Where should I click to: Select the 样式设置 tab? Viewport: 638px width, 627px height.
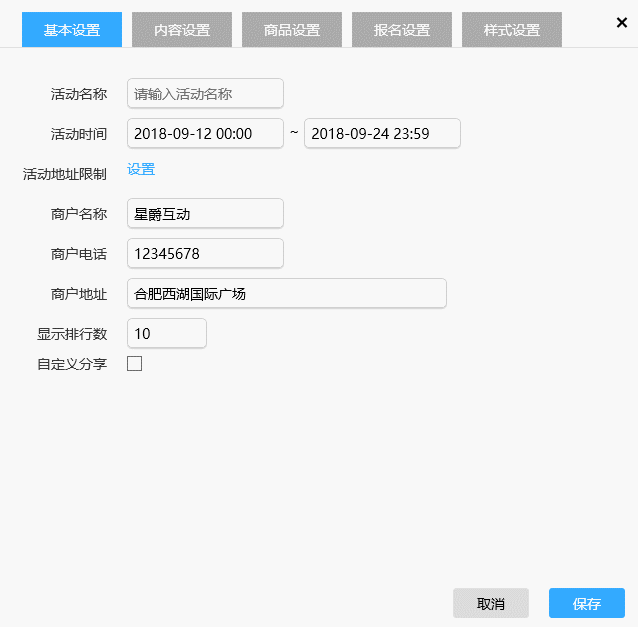(x=512, y=30)
